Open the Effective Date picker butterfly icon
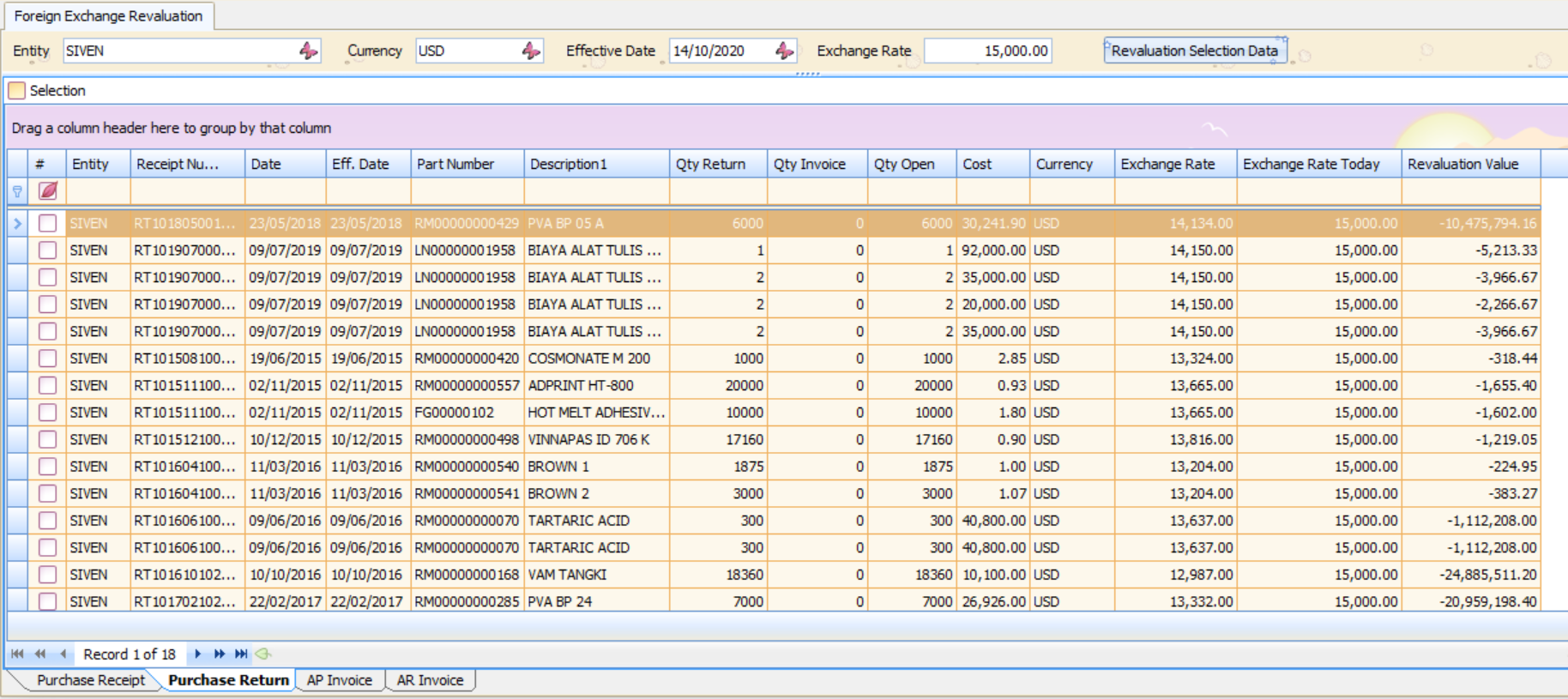 coord(785,51)
